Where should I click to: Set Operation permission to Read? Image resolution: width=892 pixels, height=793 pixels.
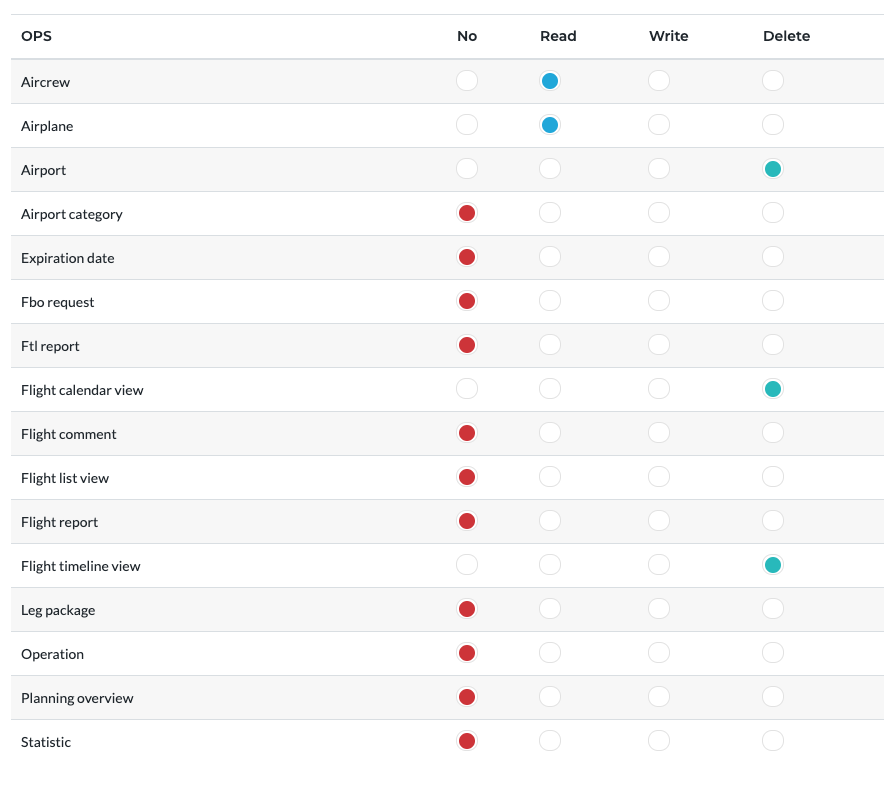(550, 653)
